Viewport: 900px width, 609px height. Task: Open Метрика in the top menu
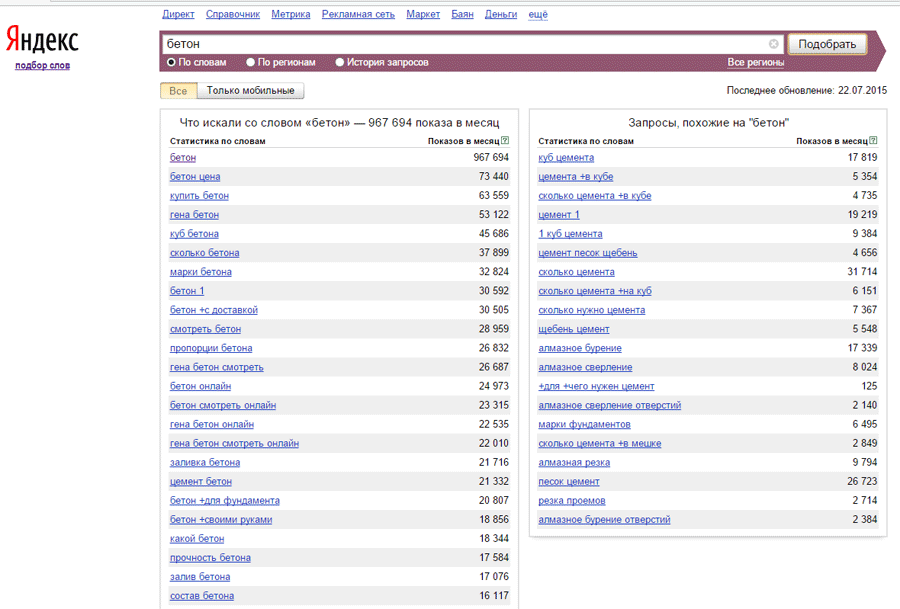[290, 14]
